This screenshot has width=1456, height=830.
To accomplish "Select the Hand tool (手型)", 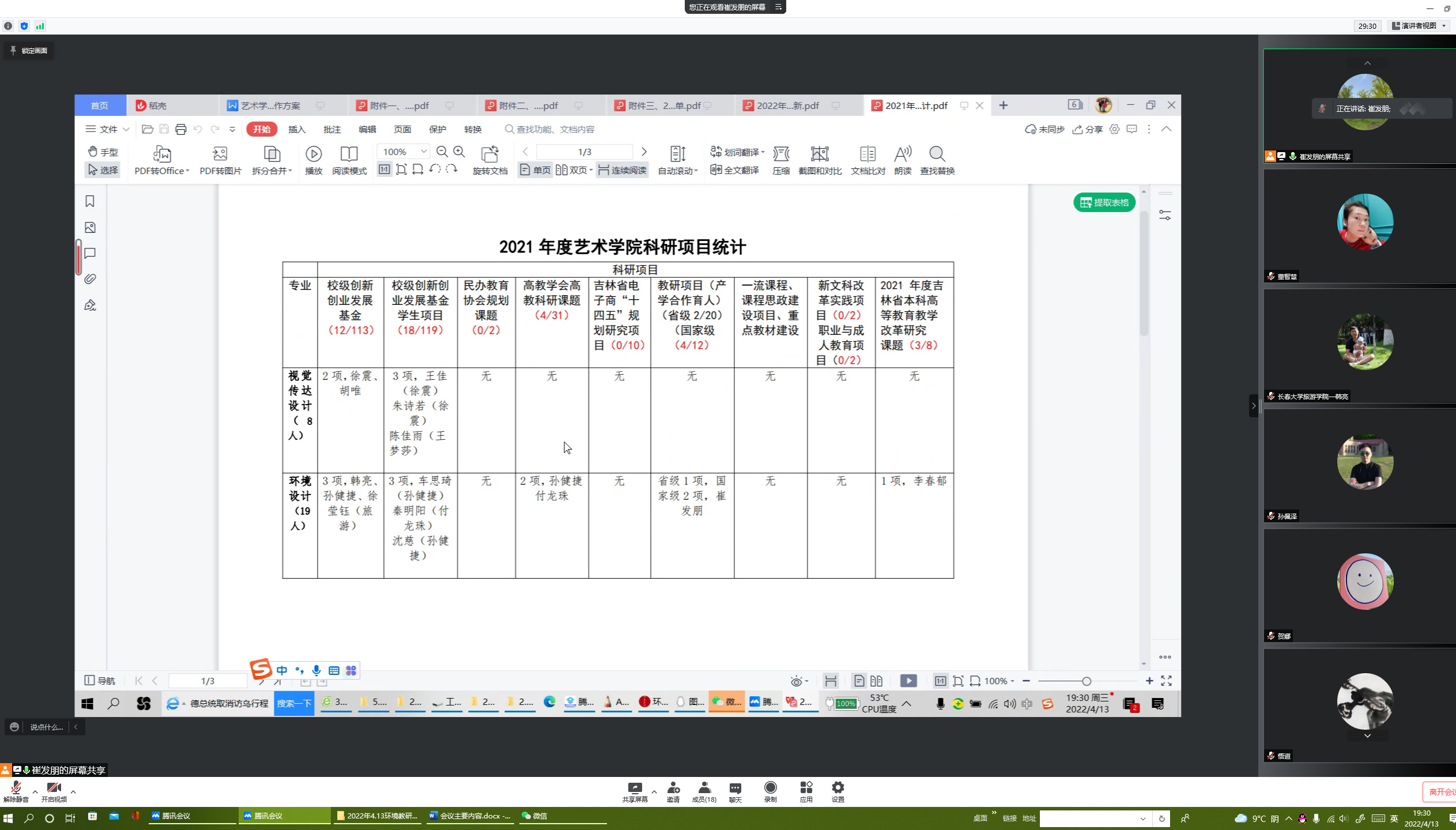I will click(103, 152).
